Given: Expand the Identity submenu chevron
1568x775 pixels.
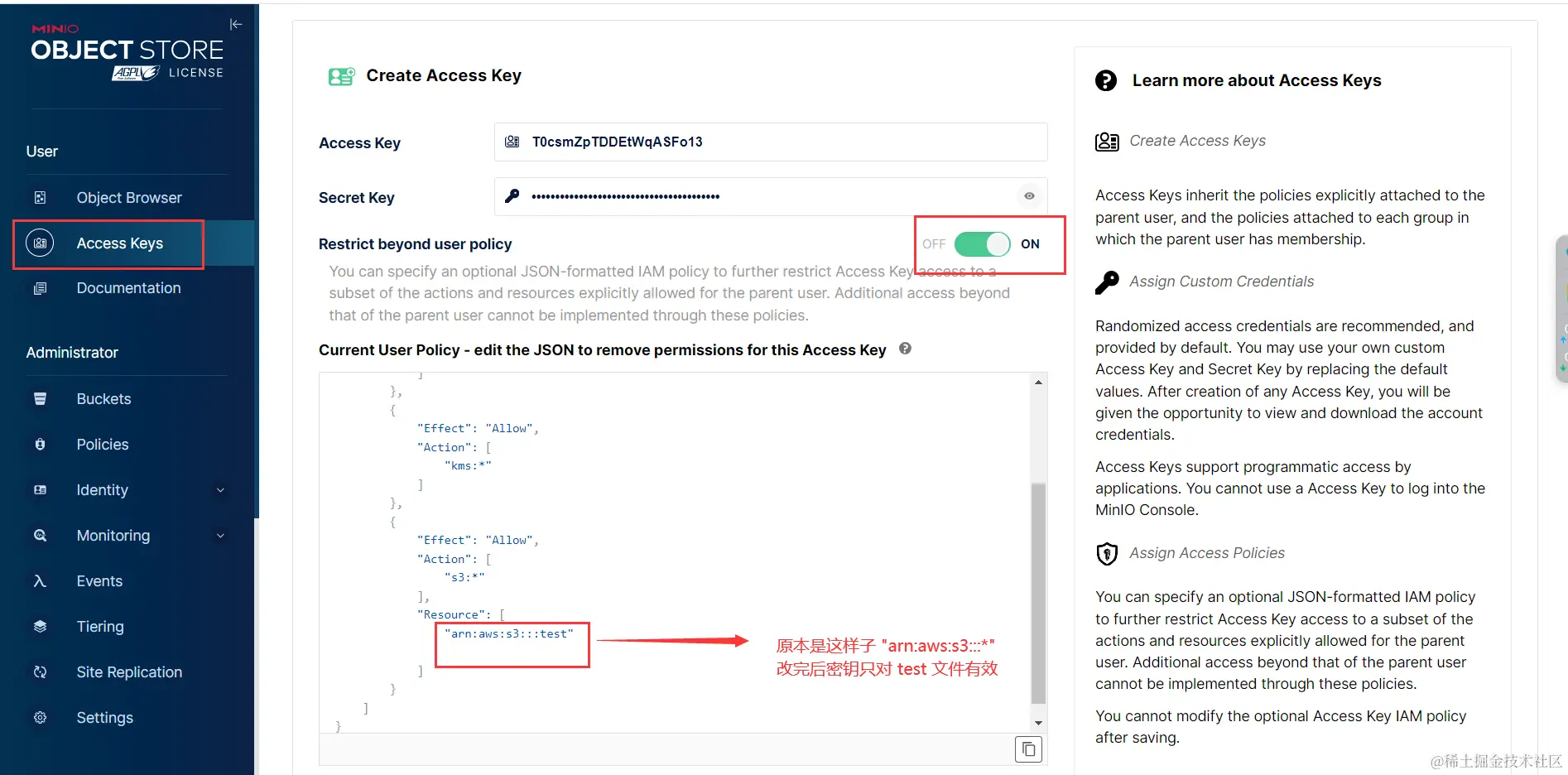Looking at the screenshot, I should coord(220,490).
